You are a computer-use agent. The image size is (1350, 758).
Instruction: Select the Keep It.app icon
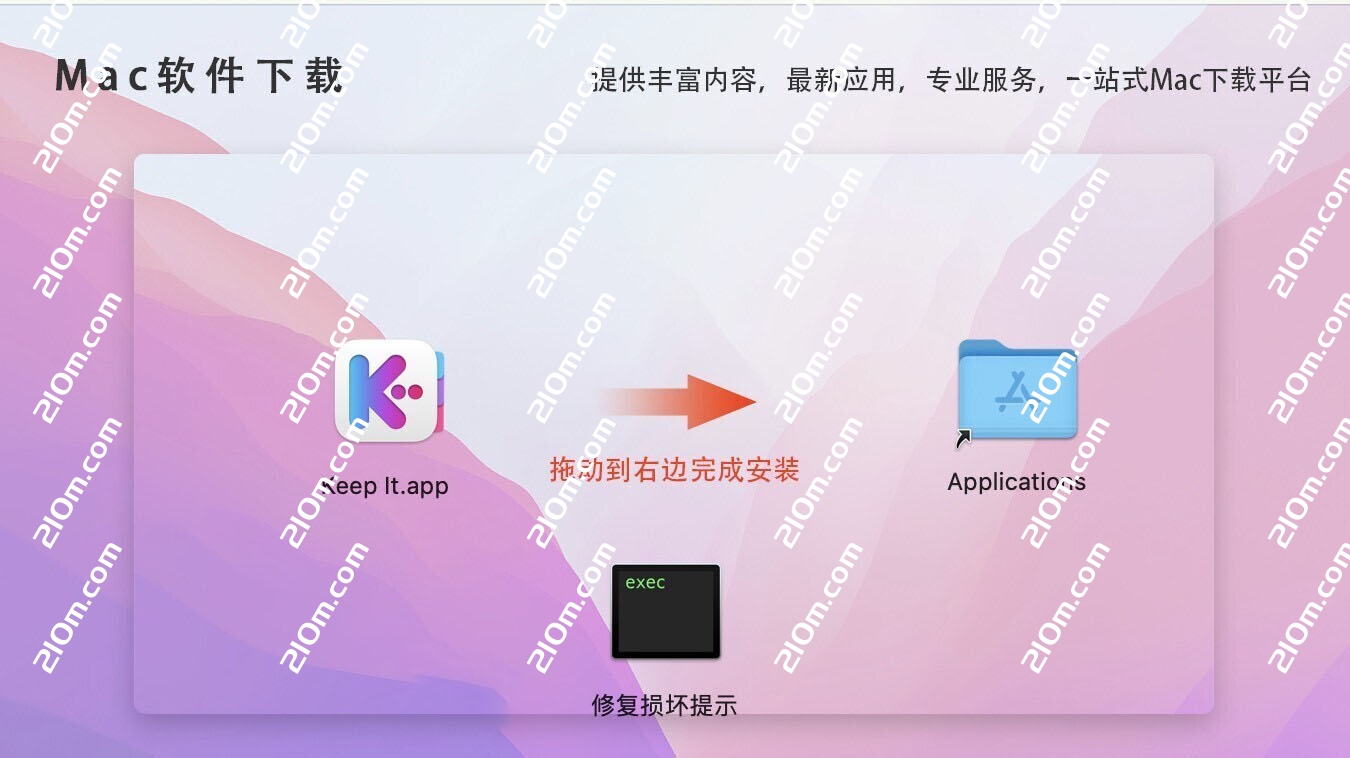point(388,391)
